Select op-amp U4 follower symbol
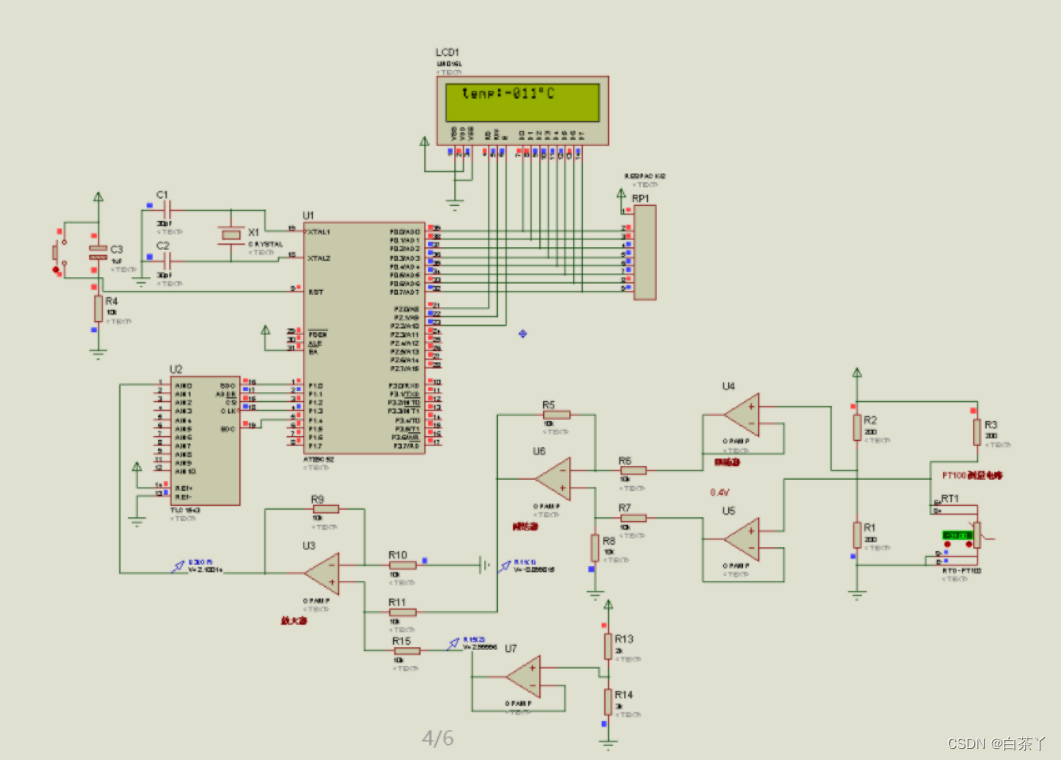Viewport: 1061px width, 760px height. tap(742, 414)
